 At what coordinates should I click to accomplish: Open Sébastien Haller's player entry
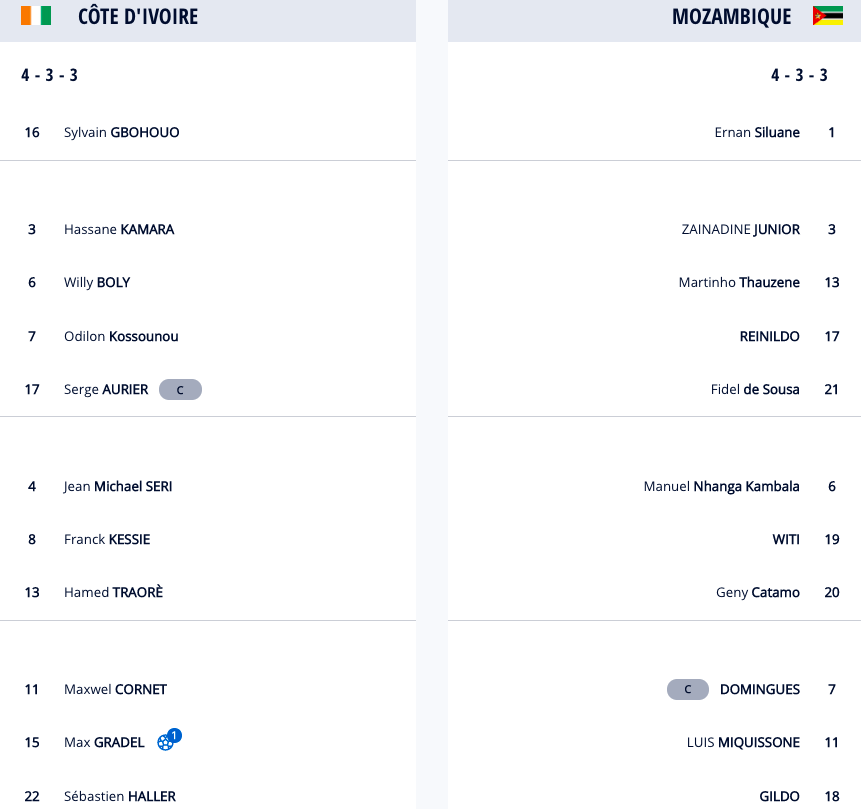[x=119, y=796]
